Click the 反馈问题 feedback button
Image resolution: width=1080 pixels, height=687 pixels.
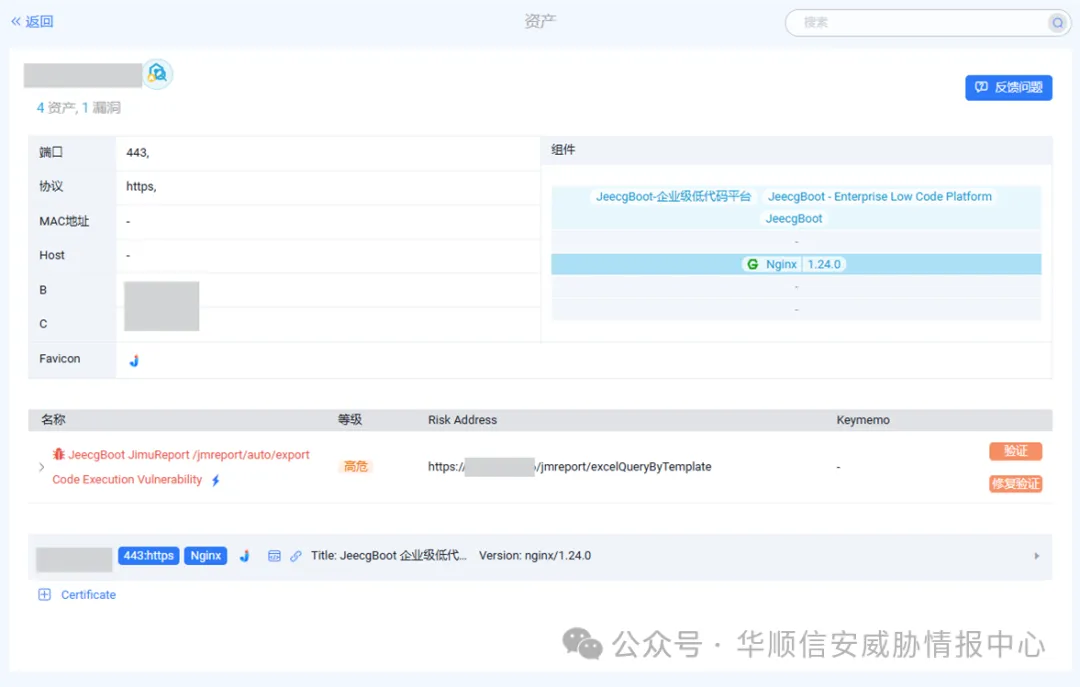coord(1008,88)
